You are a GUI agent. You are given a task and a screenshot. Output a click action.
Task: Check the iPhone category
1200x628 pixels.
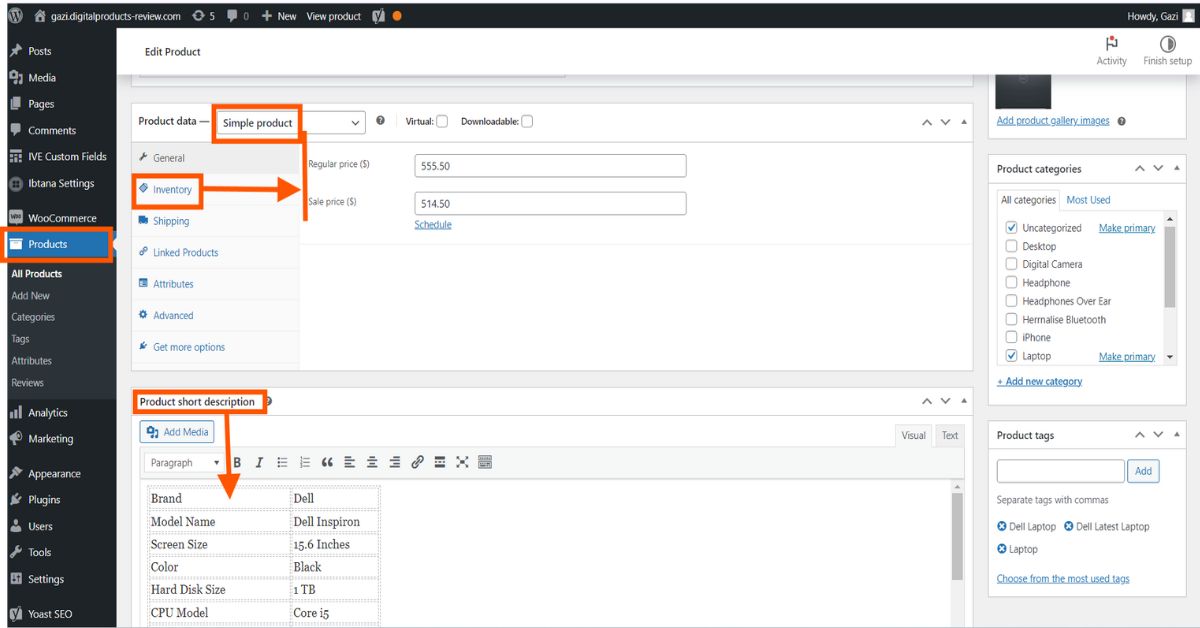click(x=1011, y=338)
